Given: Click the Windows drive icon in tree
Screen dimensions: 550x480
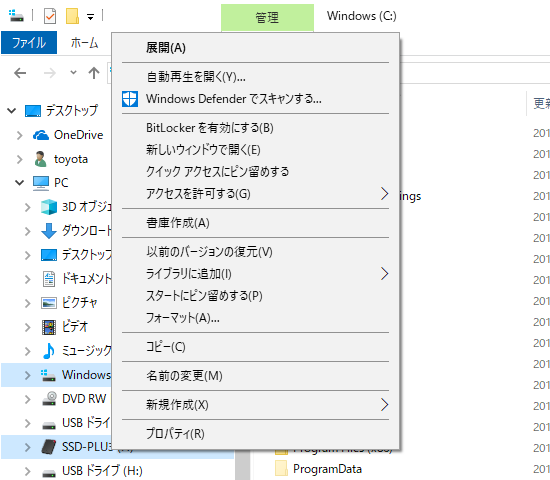Looking at the screenshot, I should click(48, 375).
